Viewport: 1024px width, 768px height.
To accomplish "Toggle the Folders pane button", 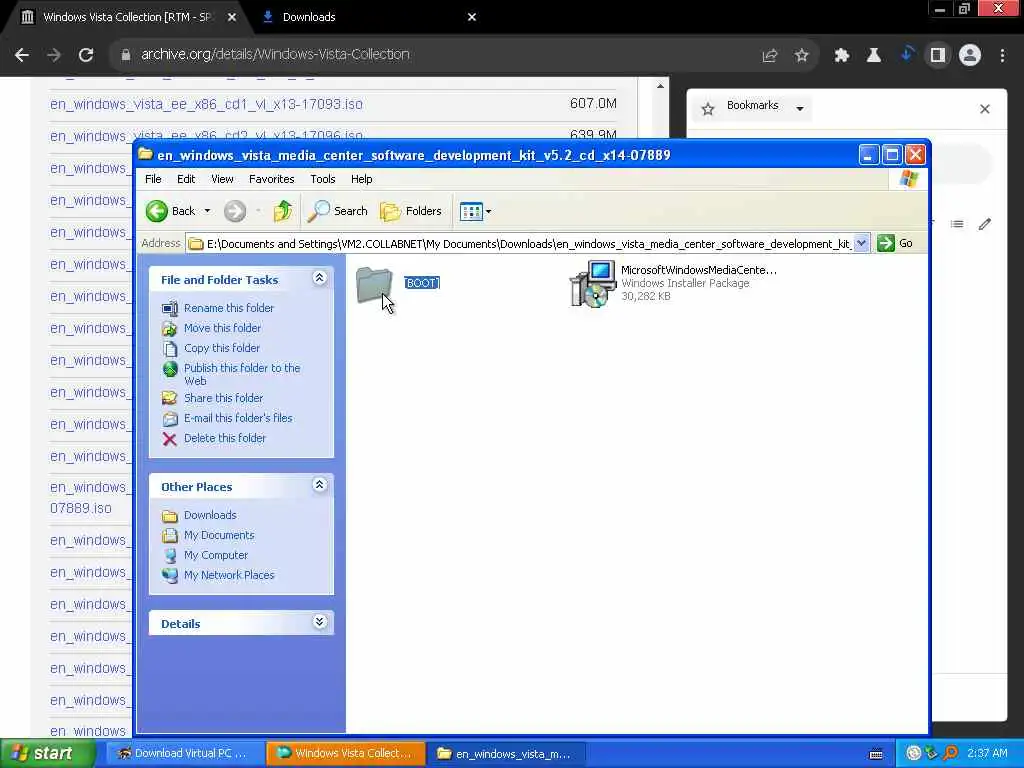I will click(x=411, y=211).
